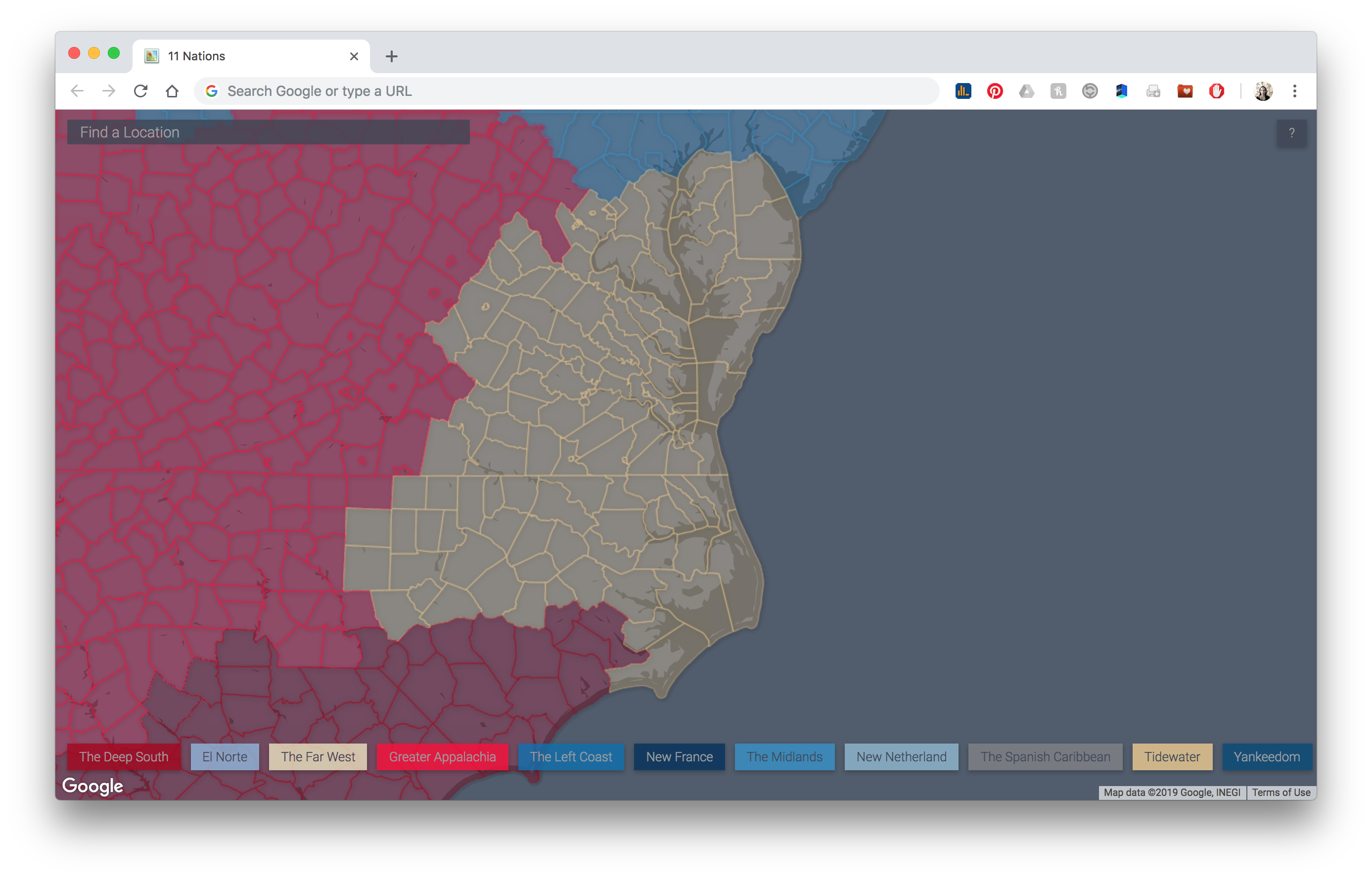Toggle The Deep South legend filter
The width and height of the screenshot is (1372, 879).
(x=124, y=757)
